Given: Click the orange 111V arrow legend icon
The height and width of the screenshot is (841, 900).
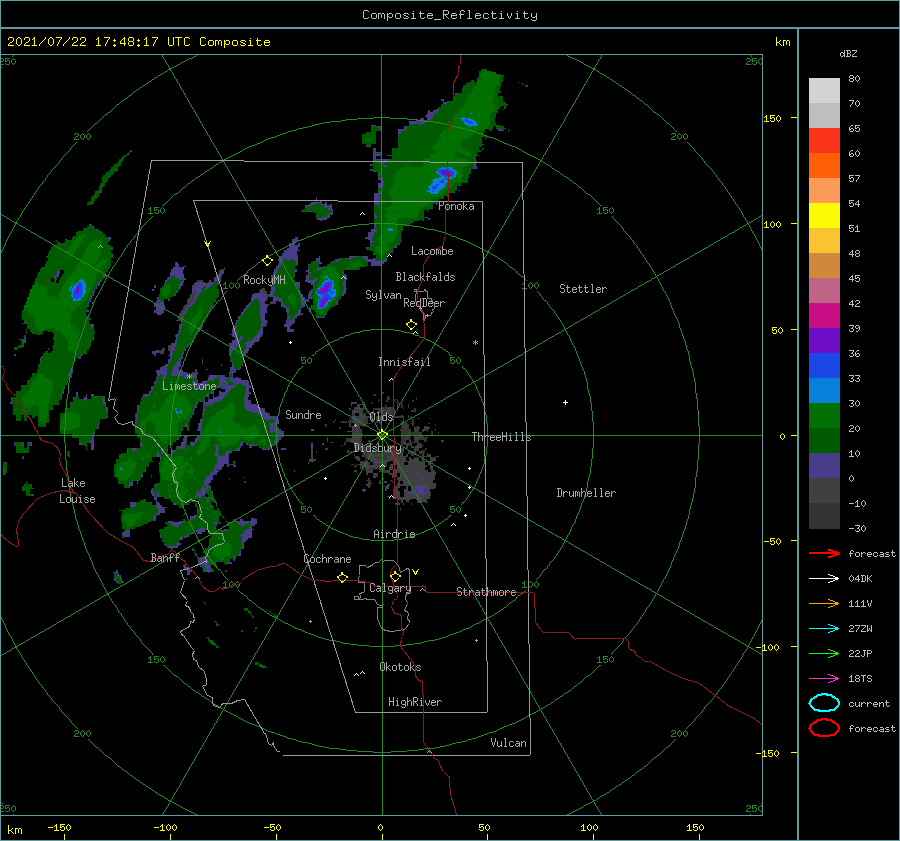Looking at the screenshot, I should [824, 603].
